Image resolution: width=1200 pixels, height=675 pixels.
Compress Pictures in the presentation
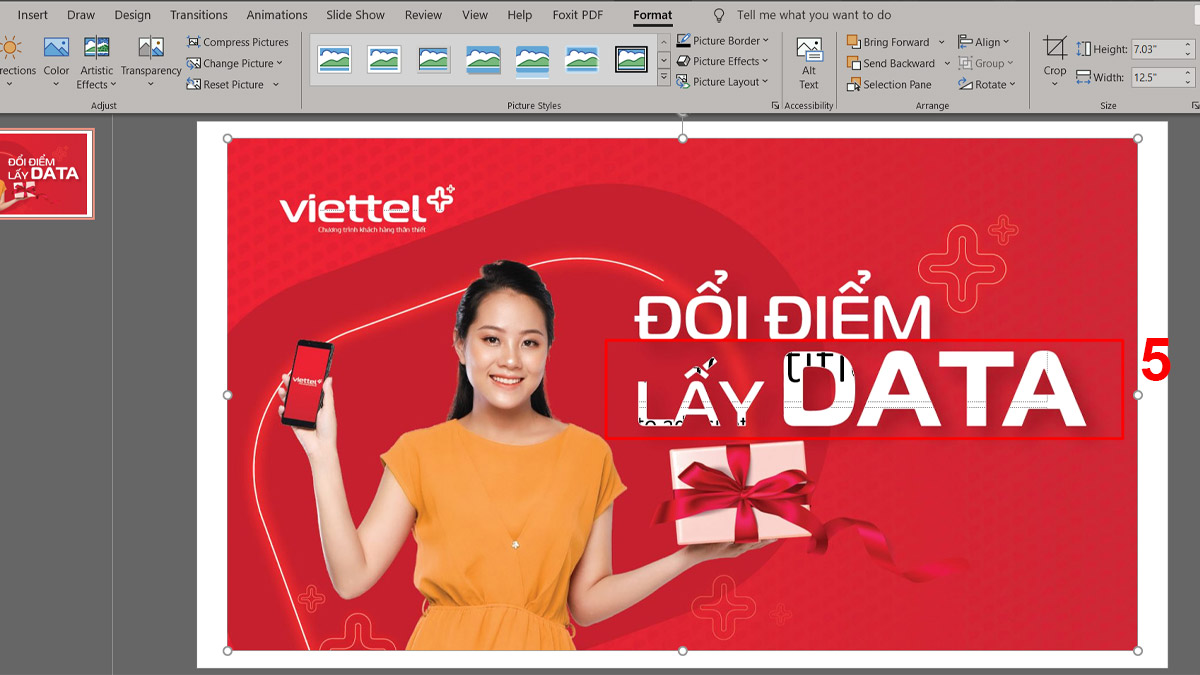click(237, 42)
